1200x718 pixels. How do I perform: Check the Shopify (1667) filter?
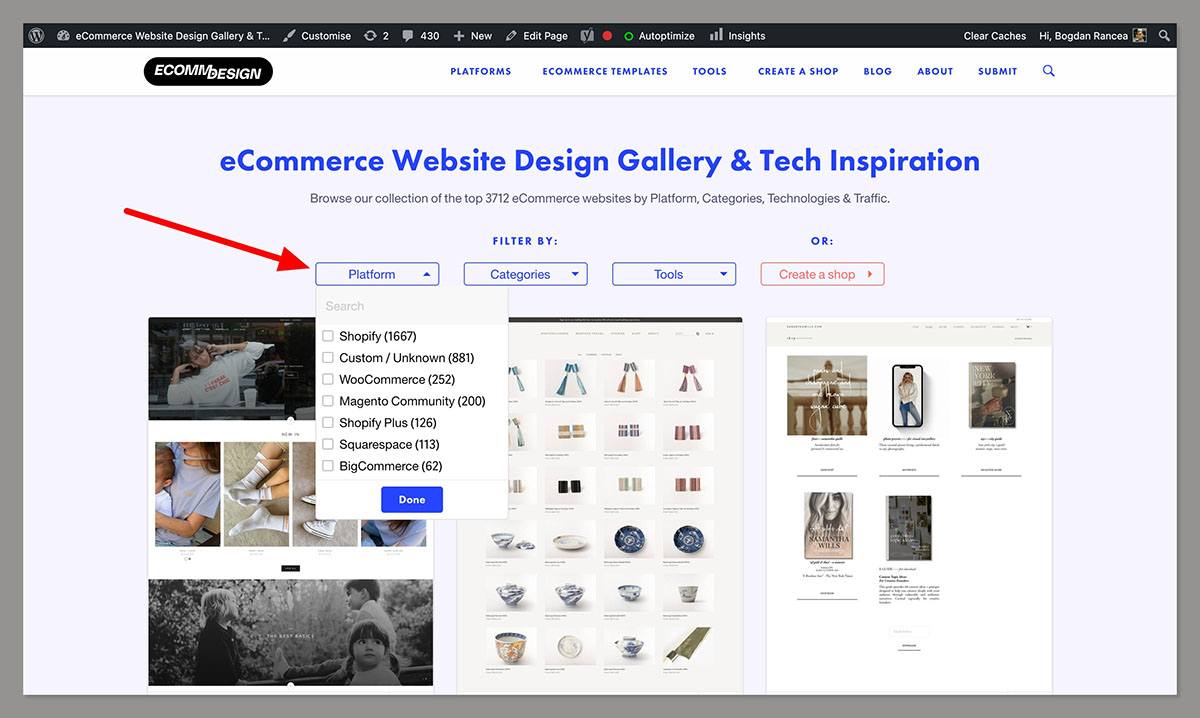click(328, 336)
